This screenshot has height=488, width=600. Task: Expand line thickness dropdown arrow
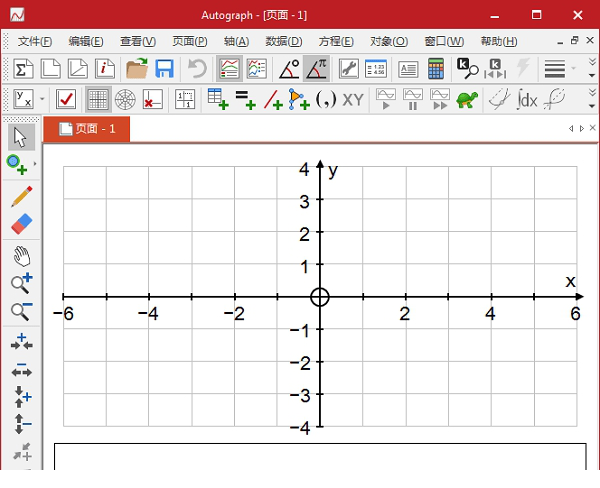[x=573, y=69]
